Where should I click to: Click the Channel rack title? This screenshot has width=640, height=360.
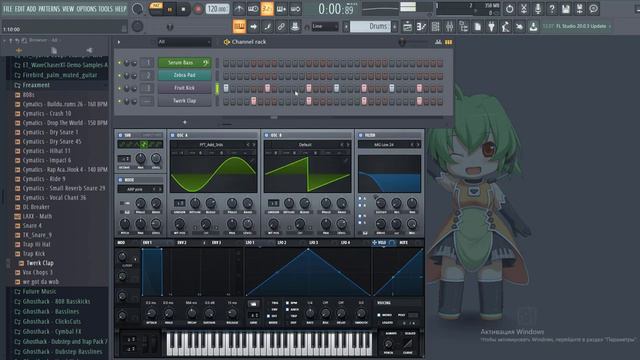coord(249,42)
